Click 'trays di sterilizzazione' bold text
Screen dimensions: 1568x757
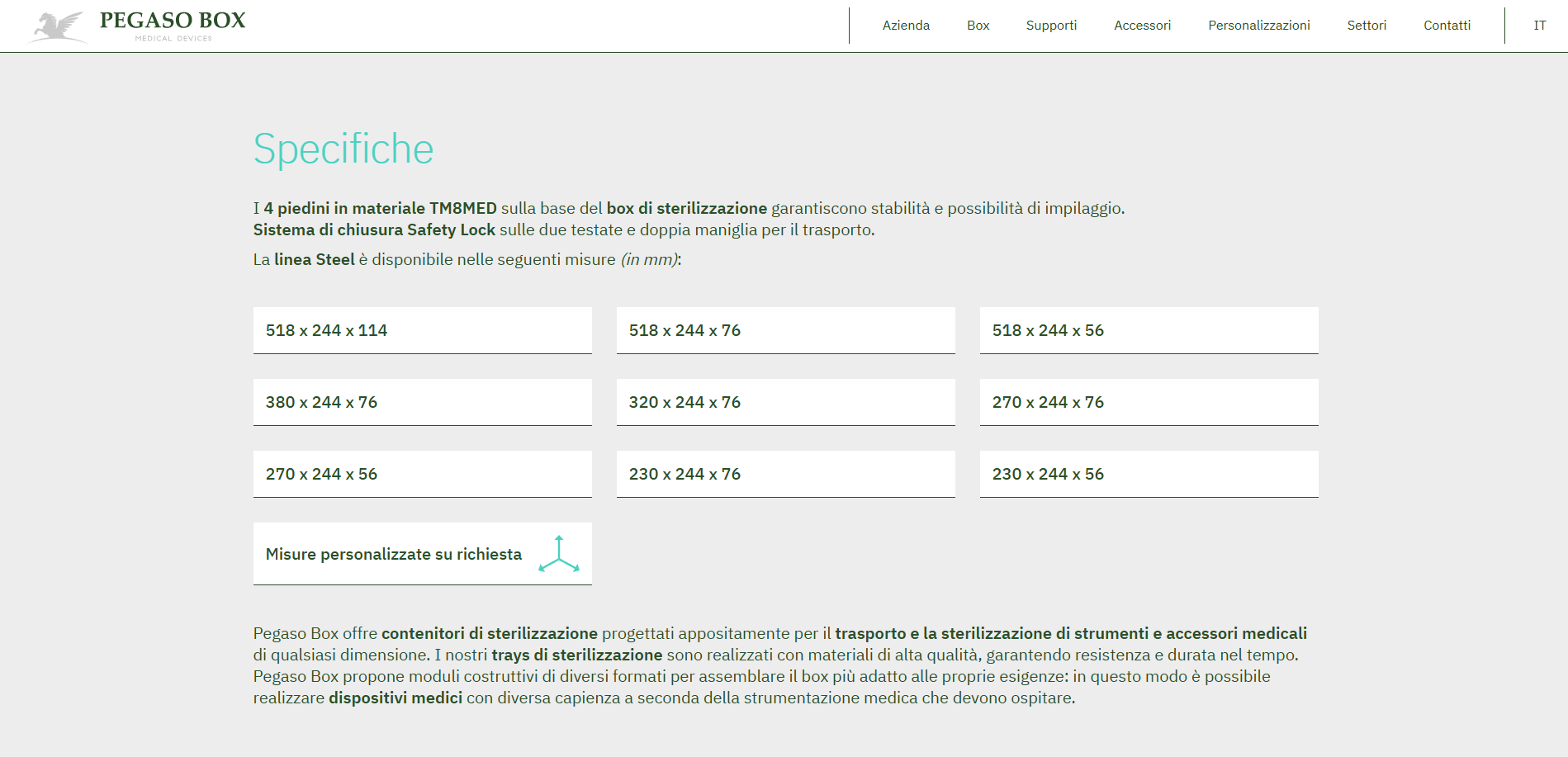click(577, 655)
